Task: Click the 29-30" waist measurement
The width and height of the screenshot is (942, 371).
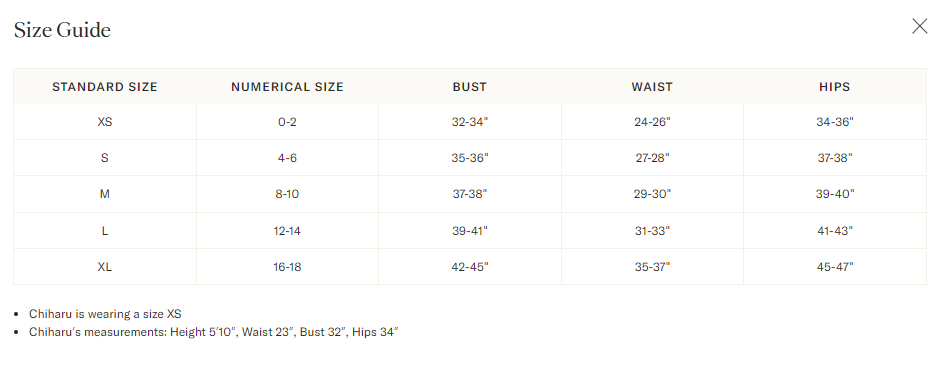Action: [652, 194]
